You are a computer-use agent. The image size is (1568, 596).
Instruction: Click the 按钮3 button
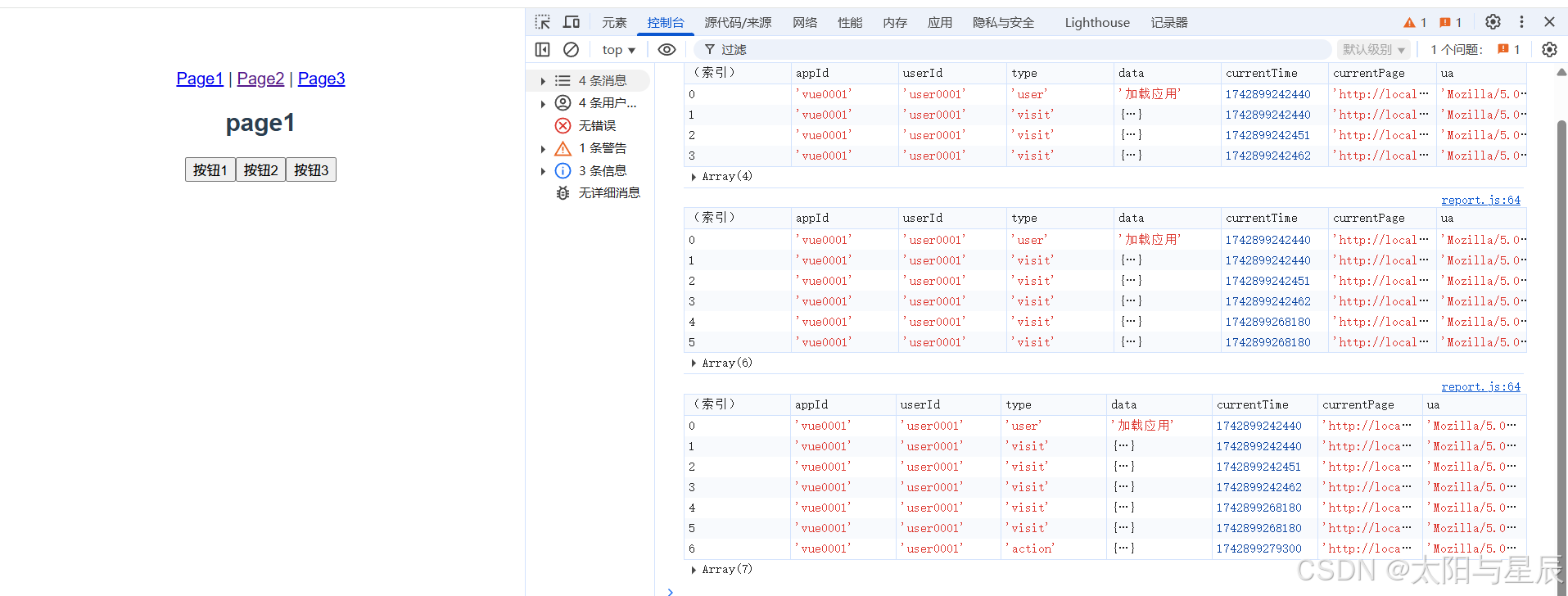311,169
